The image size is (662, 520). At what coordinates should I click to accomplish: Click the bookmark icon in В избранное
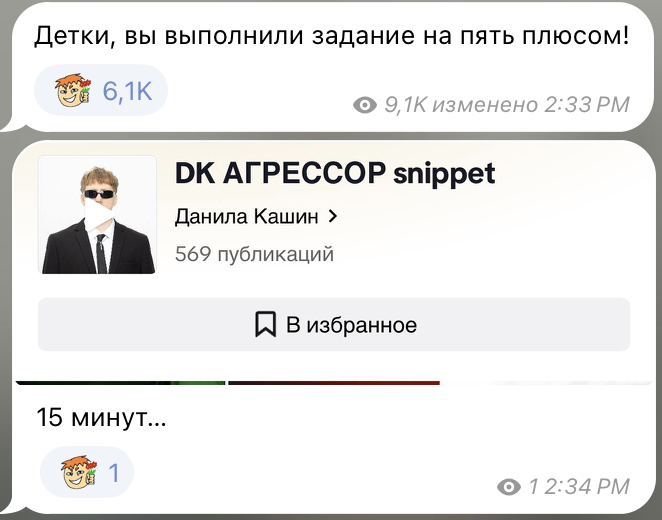coord(266,324)
